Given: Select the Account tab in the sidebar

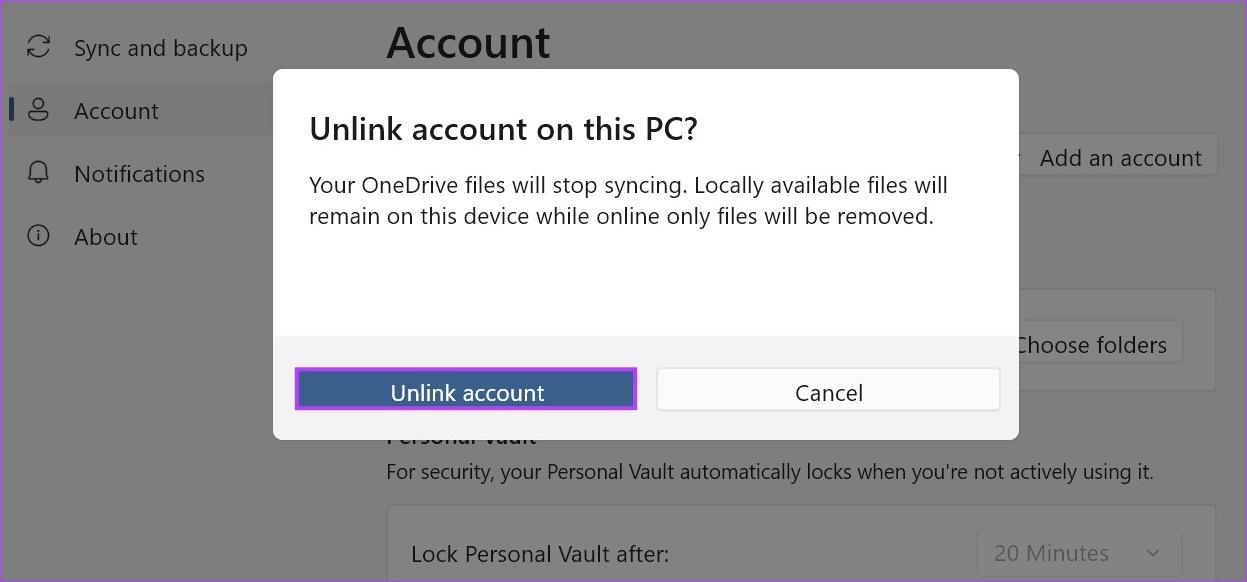Looking at the screenshot, I should [x=116, y=110].
